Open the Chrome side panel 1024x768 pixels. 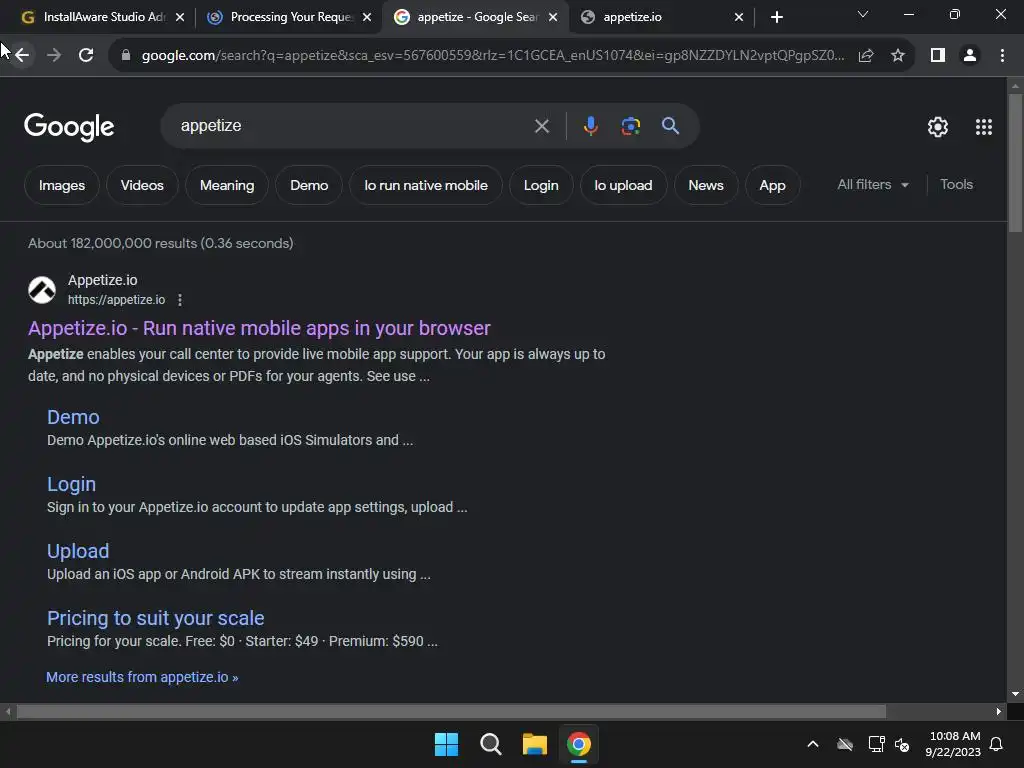[x=938, y=56]
